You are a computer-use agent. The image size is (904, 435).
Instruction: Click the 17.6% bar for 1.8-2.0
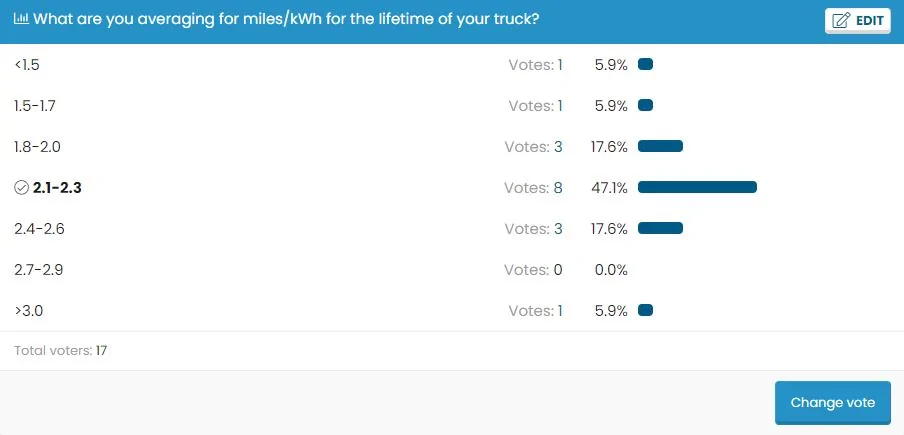pos(660,146)
